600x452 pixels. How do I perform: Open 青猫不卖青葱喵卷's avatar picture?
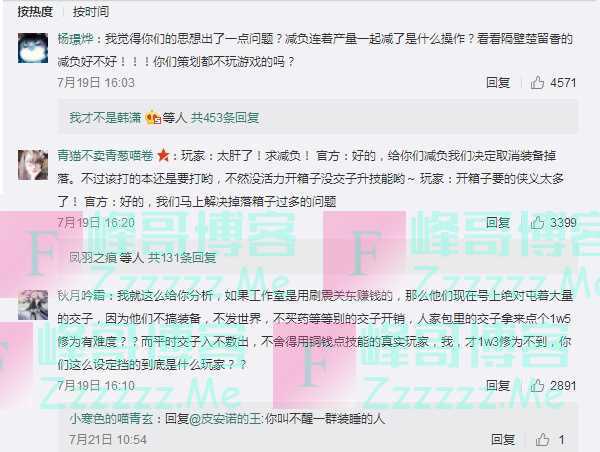point(33,165)
